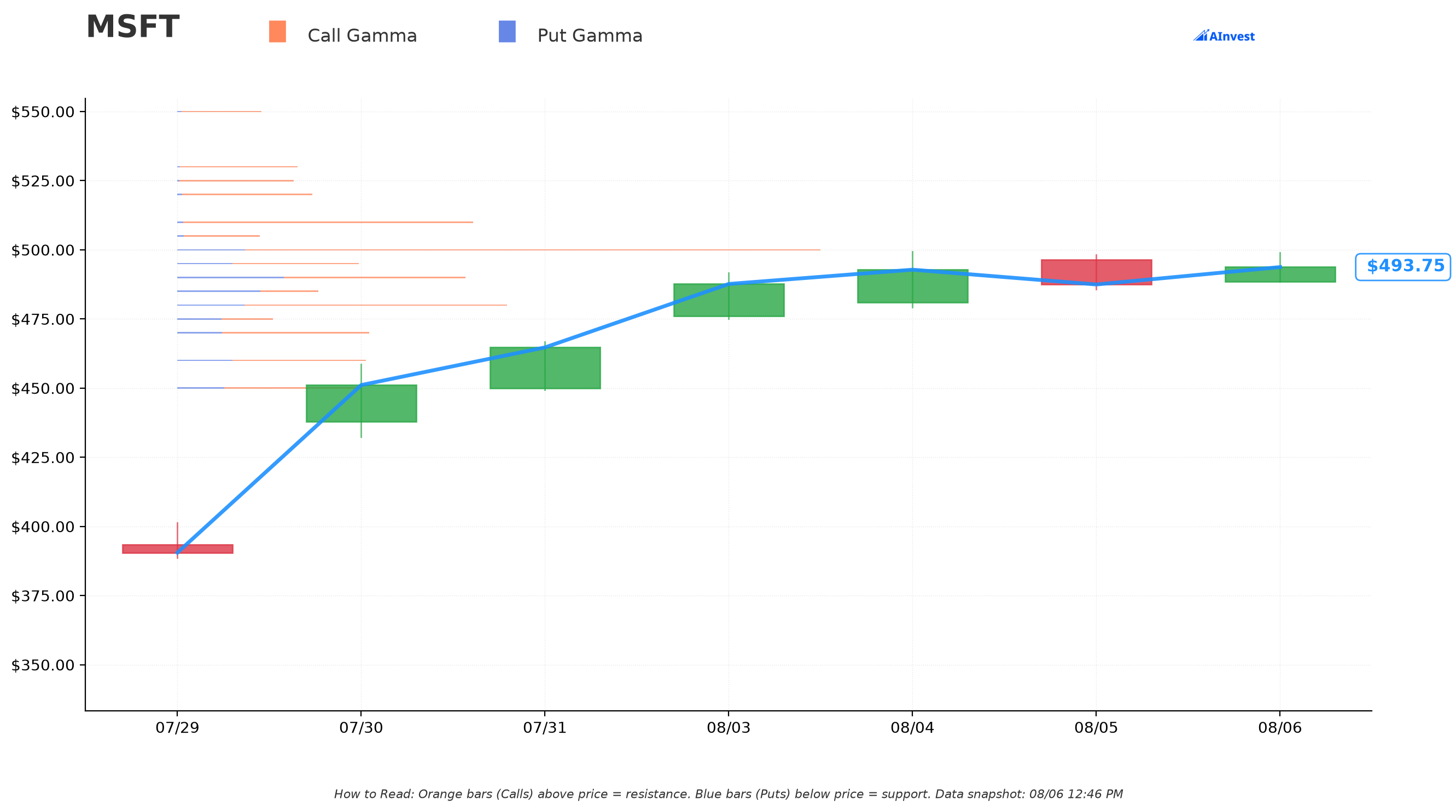Click the $375.00 y-axis label
This screenshot has width=1456, height=812.
pyautogui.click(x=43, y=595)
